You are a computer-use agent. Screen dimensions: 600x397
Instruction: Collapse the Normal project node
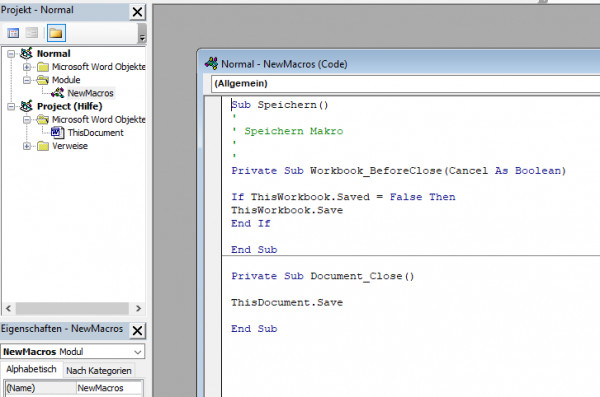[x=11, y=54]
